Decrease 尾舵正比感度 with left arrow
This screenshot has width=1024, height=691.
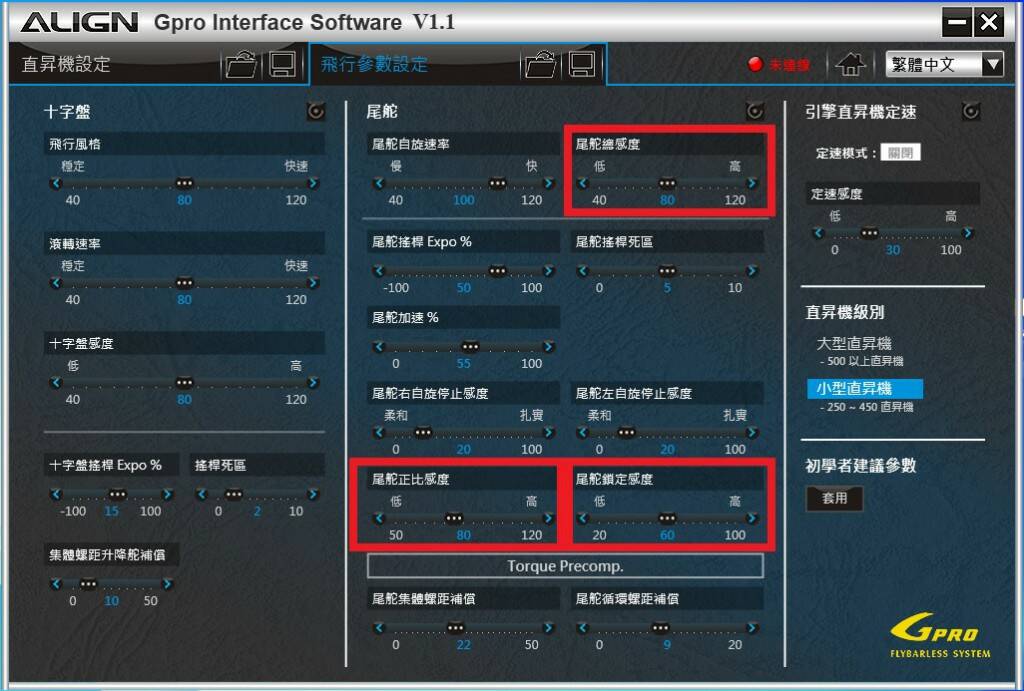coord(379,519)
